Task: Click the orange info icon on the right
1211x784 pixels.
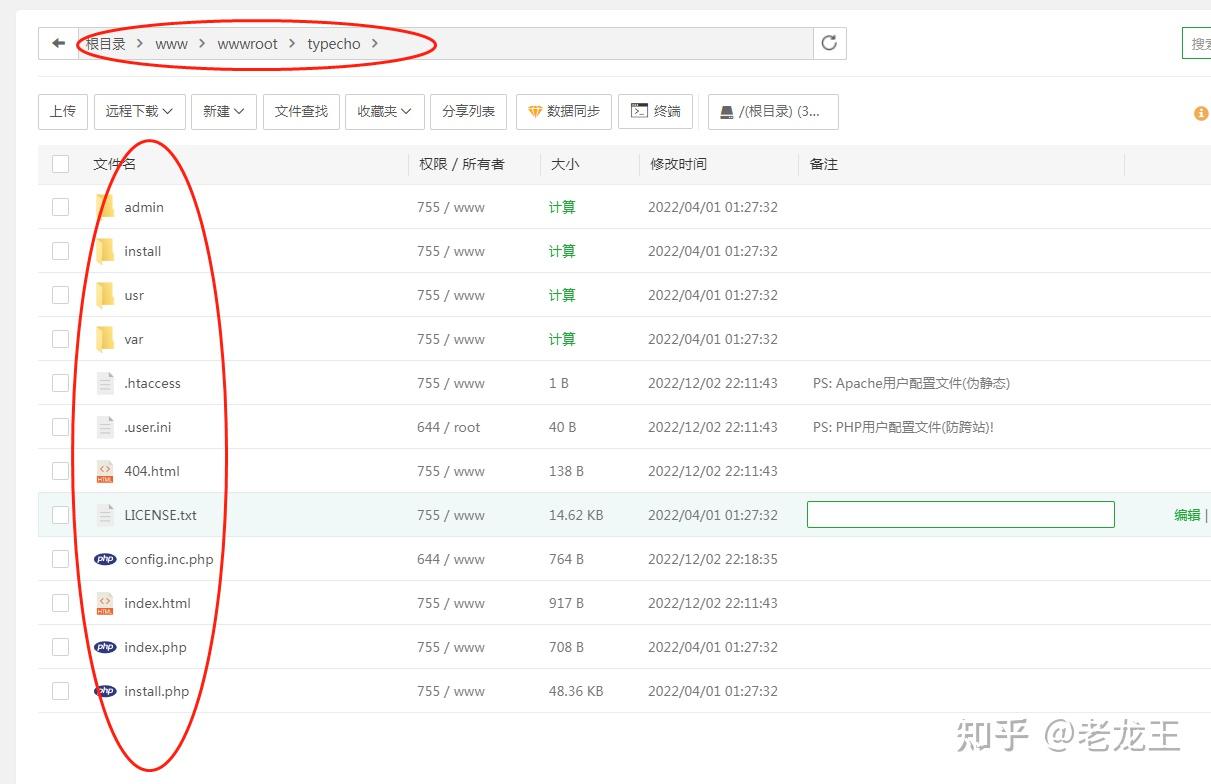Action: pyautogui.click(x=1200, y=113)
